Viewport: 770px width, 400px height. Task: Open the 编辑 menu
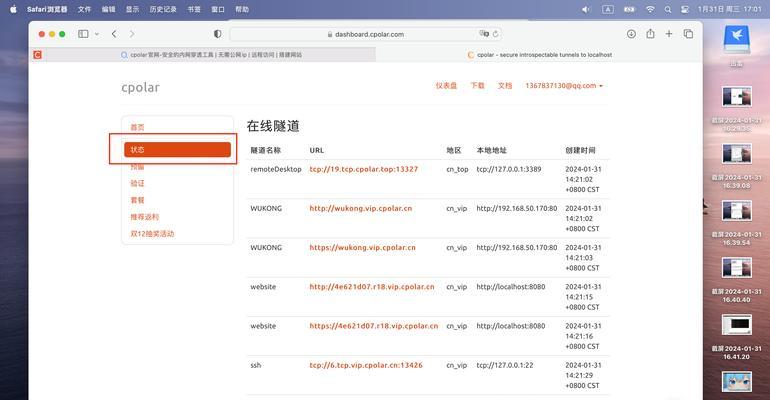(109, 9)
